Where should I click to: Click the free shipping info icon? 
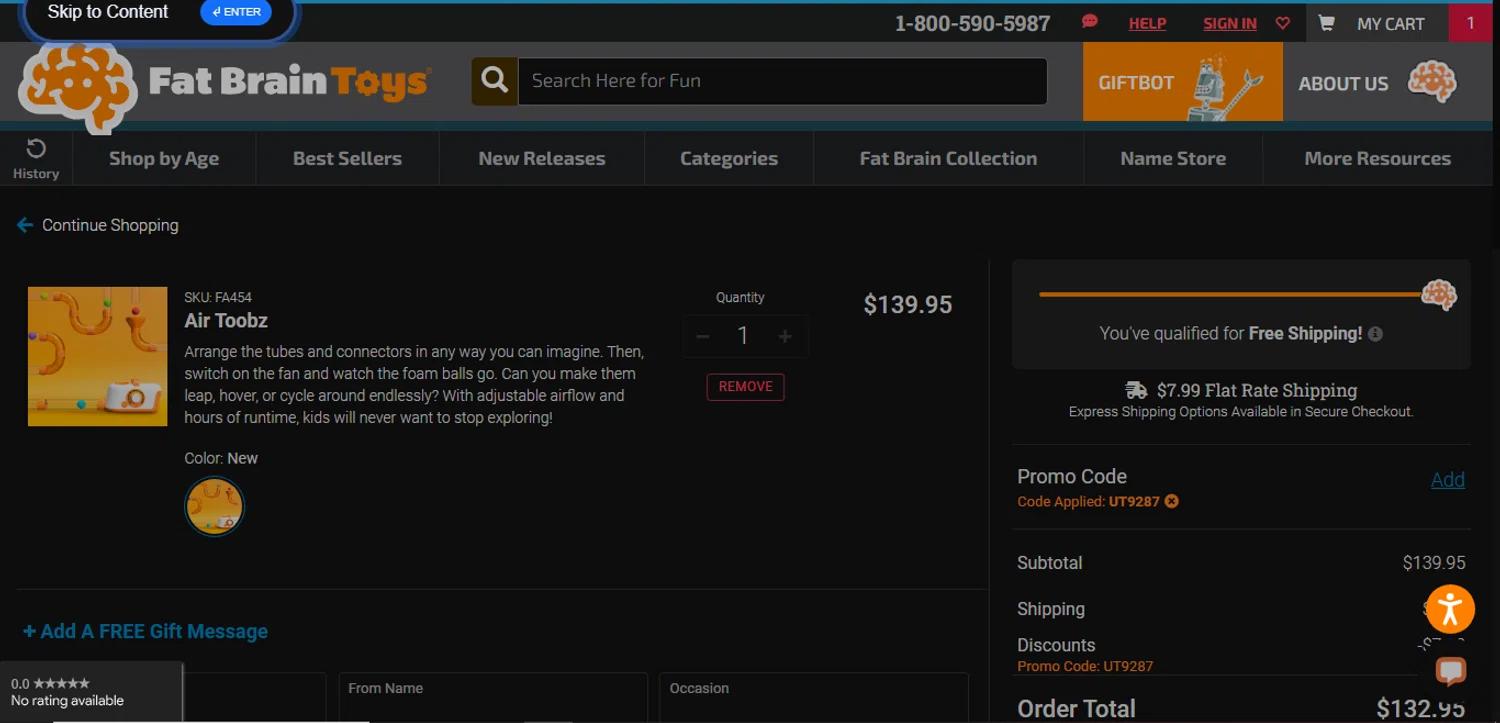(x=1375, y=334)
